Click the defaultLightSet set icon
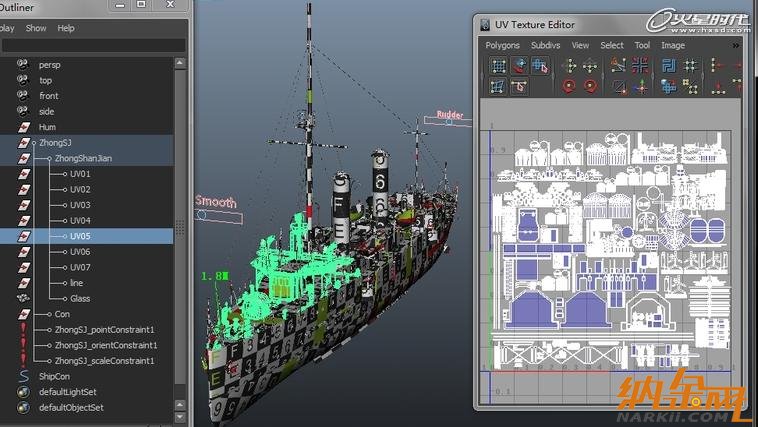This screenshot has height=427, width=758. [22, 392]
